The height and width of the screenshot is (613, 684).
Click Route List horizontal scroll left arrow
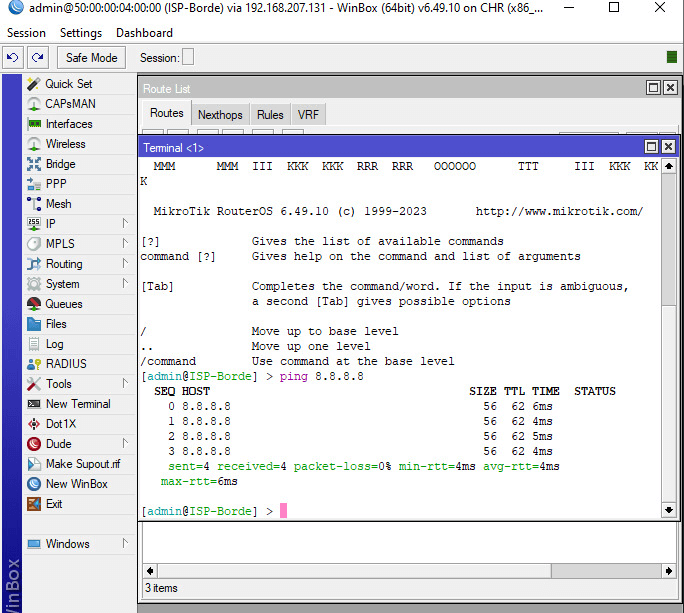(150, 571)
